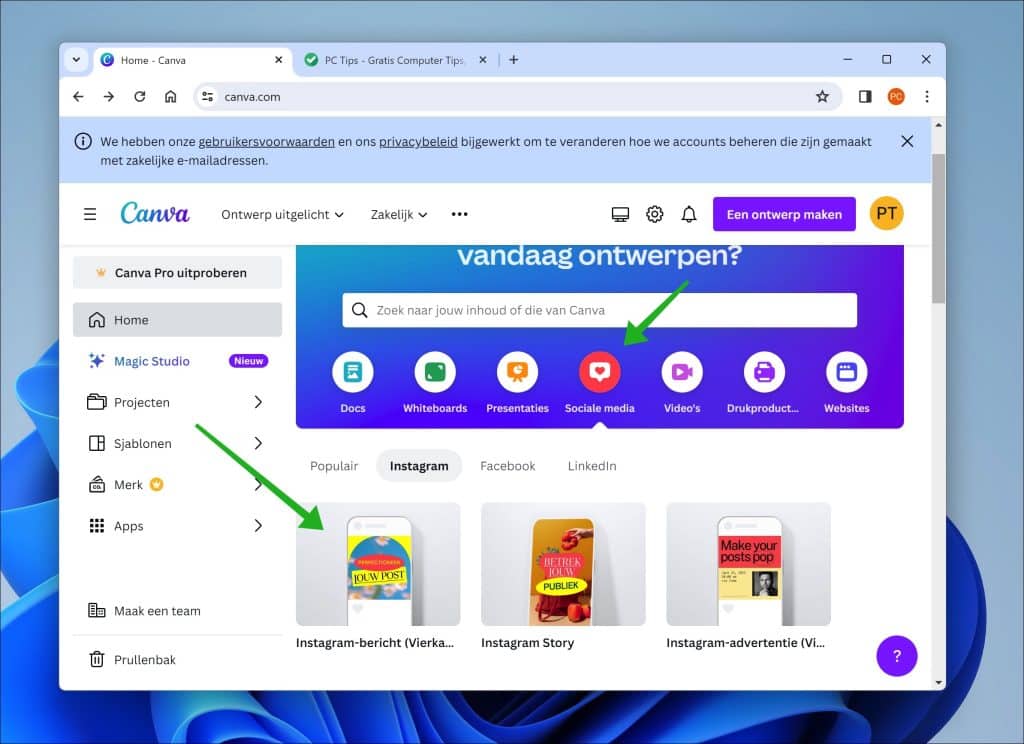
Task: Click Canva Pro uitproberen button
Action: tap(177, 272)
